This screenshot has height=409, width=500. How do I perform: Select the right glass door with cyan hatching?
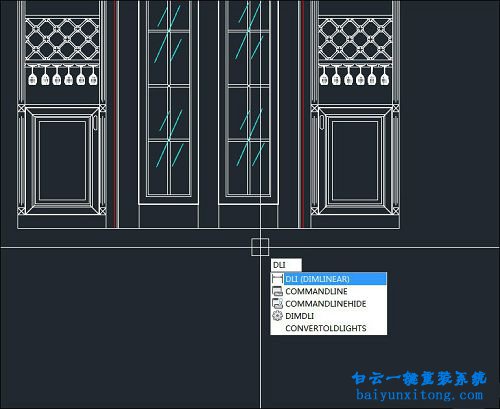pyautogui.click(x=249, y=102)
